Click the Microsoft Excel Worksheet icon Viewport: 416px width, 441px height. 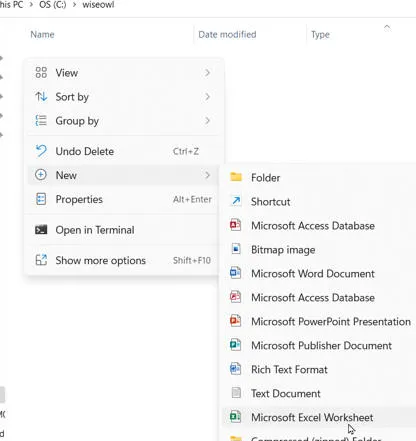click(236, 417)
